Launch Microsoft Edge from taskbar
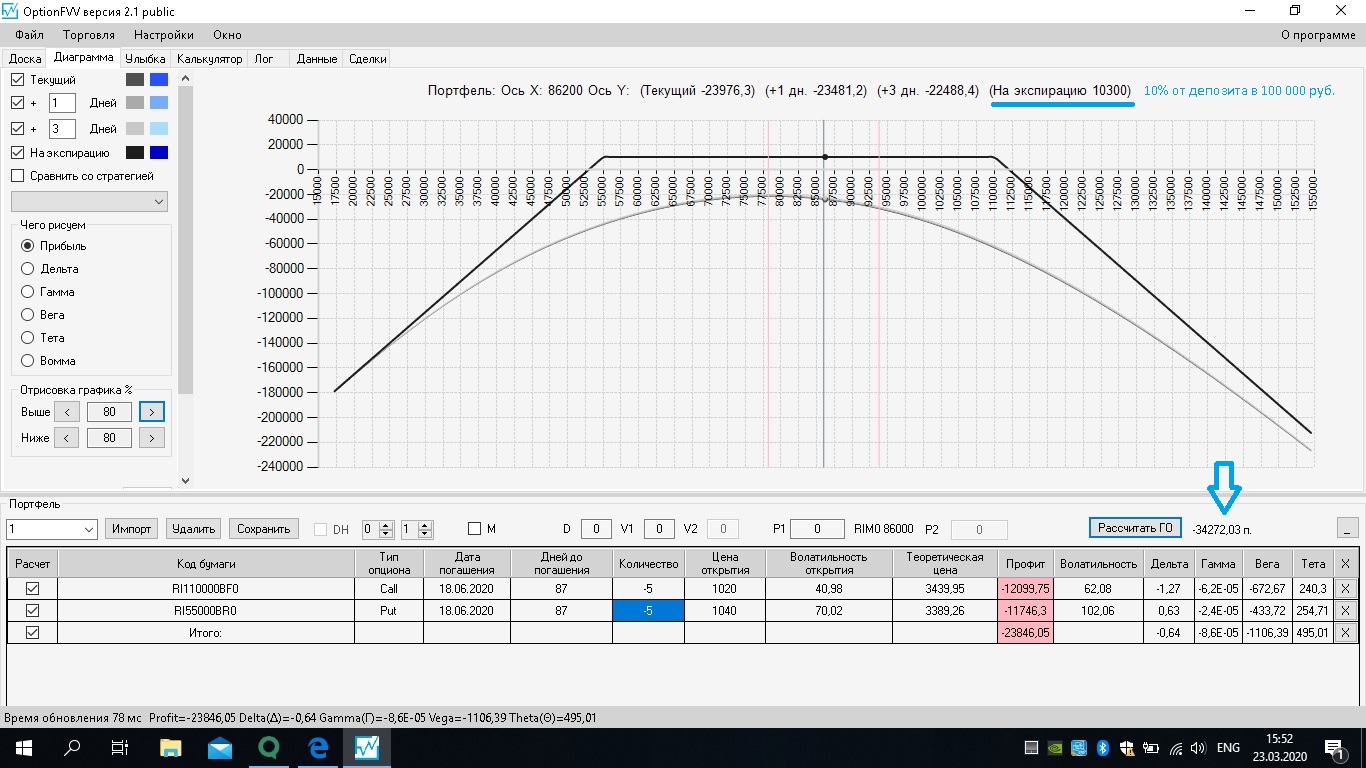 (318, 748)
